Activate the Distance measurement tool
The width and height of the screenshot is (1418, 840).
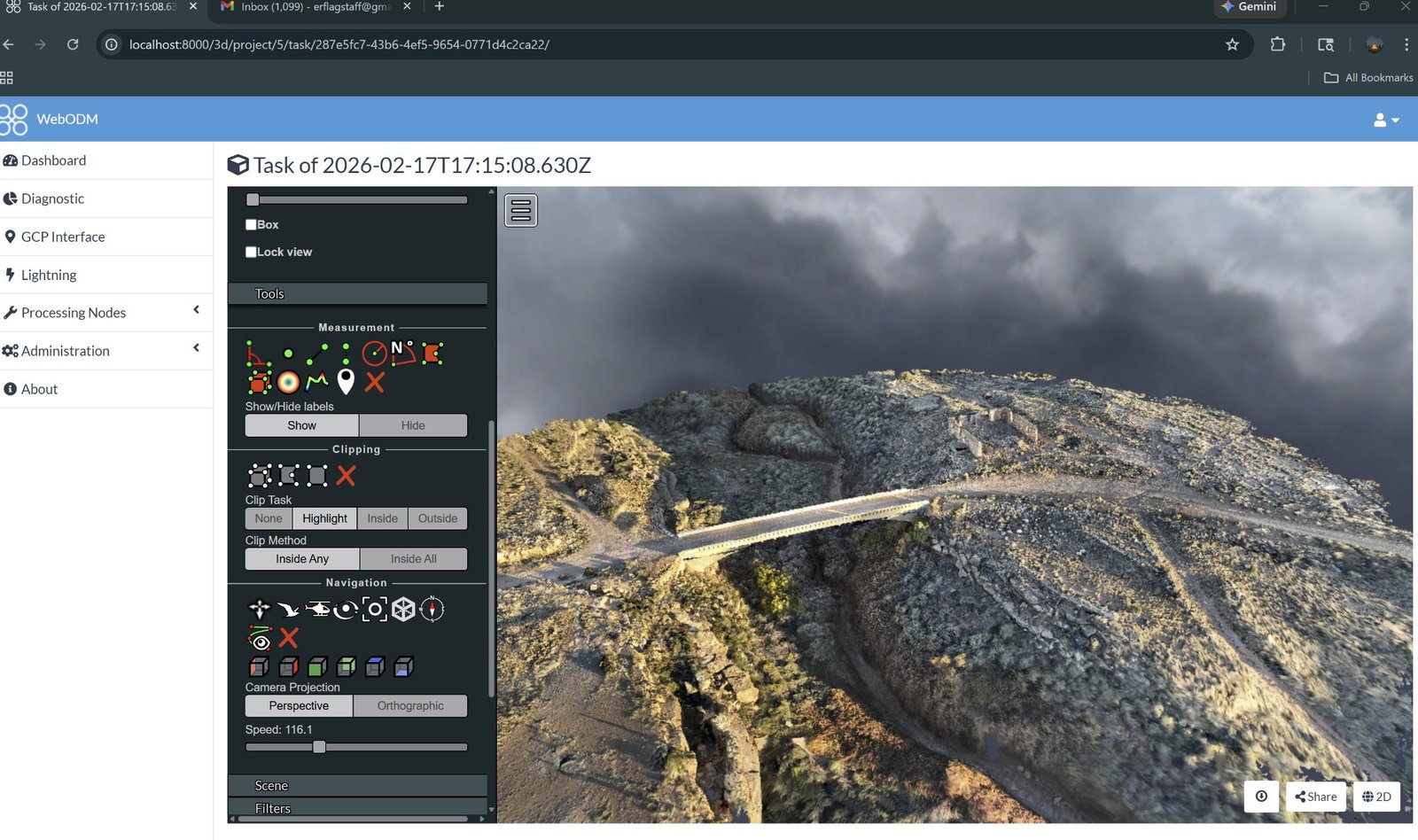click(x=317, y=352)
